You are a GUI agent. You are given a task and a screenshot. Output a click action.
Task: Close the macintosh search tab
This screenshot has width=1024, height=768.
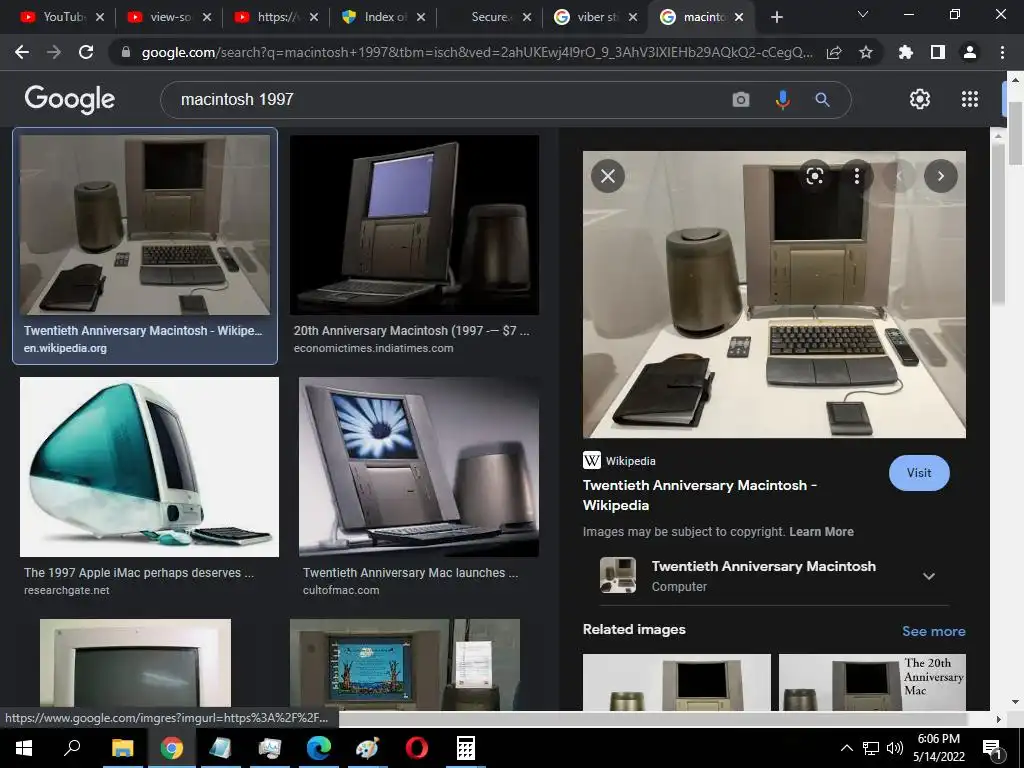click(739, 17)
